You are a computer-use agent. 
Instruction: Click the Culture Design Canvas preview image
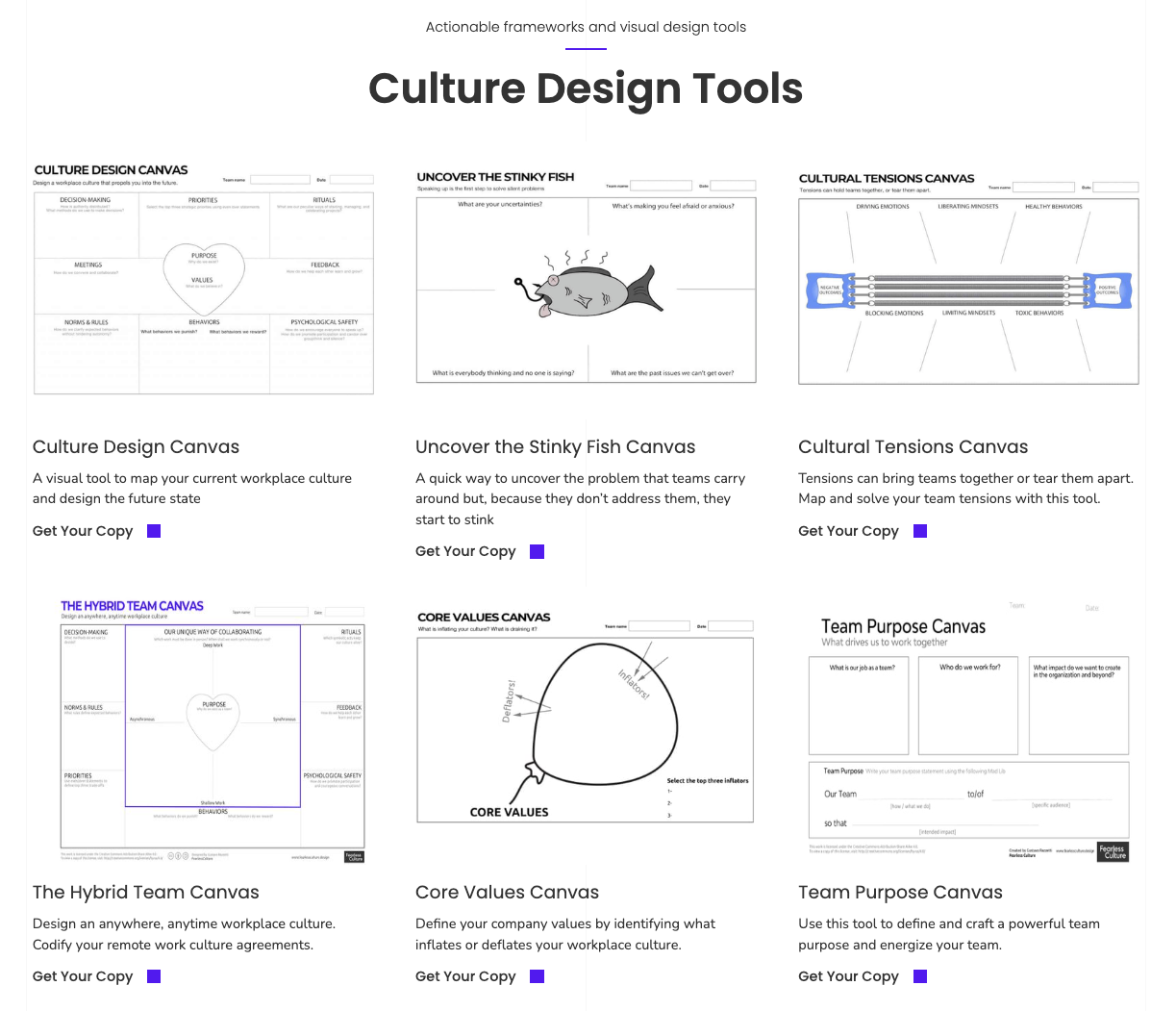click(203, 283)
